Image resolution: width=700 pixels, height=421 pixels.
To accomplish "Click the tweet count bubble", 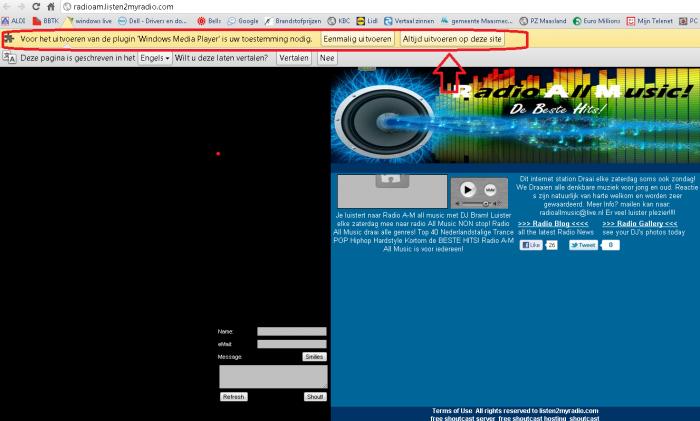I will [611, 245].
